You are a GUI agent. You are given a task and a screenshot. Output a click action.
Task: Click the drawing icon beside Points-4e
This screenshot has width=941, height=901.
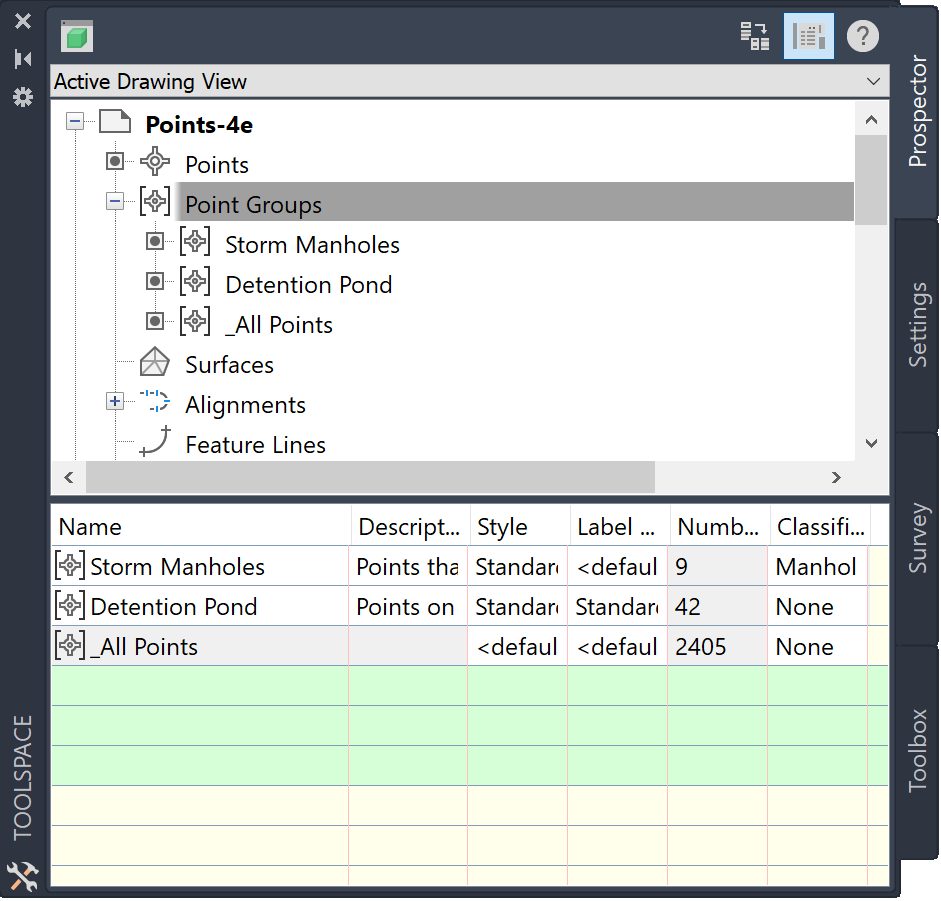113,122
